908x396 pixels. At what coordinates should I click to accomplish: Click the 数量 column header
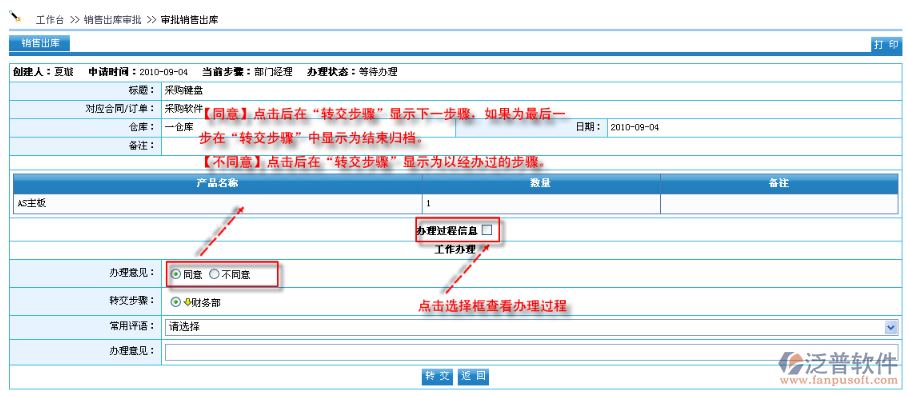(541, 183)
